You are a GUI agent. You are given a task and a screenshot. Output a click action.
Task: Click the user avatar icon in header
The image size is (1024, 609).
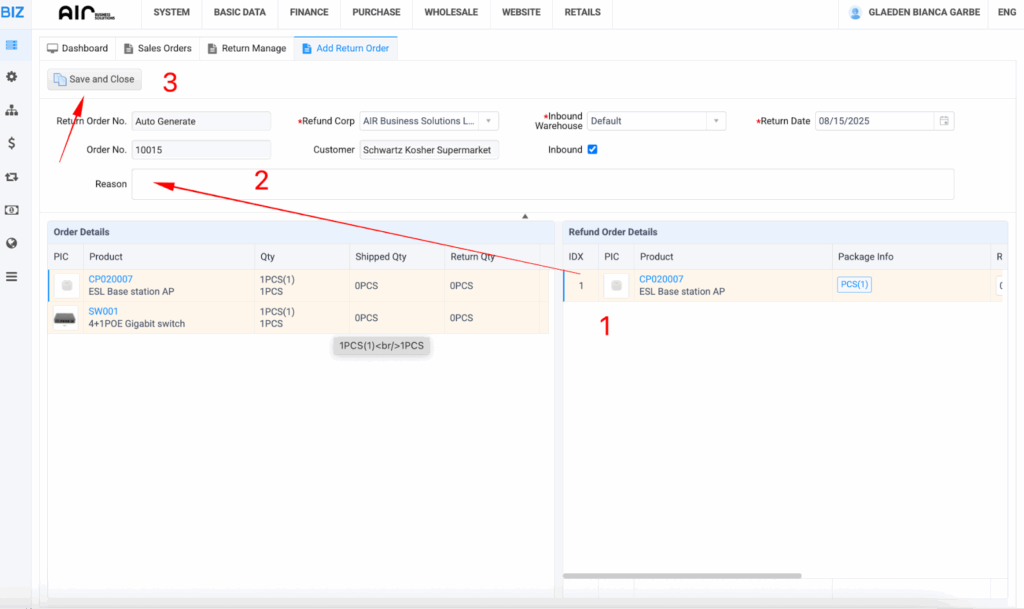pos(855,13)
